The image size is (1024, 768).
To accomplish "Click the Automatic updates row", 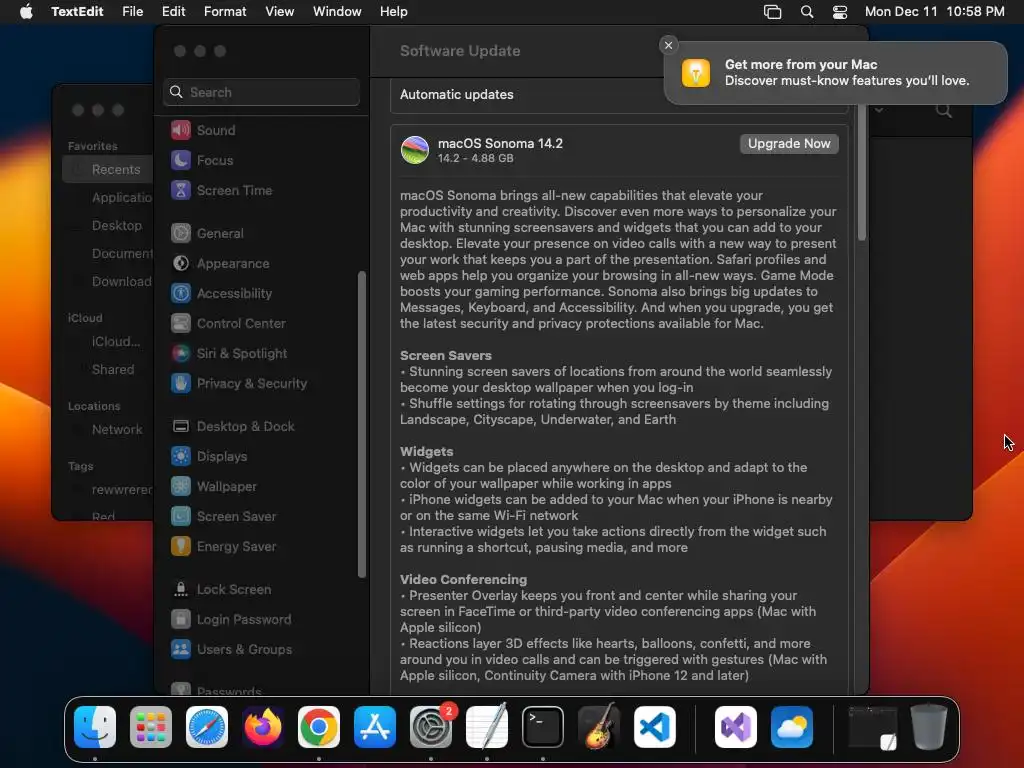I will pos(619,95).
